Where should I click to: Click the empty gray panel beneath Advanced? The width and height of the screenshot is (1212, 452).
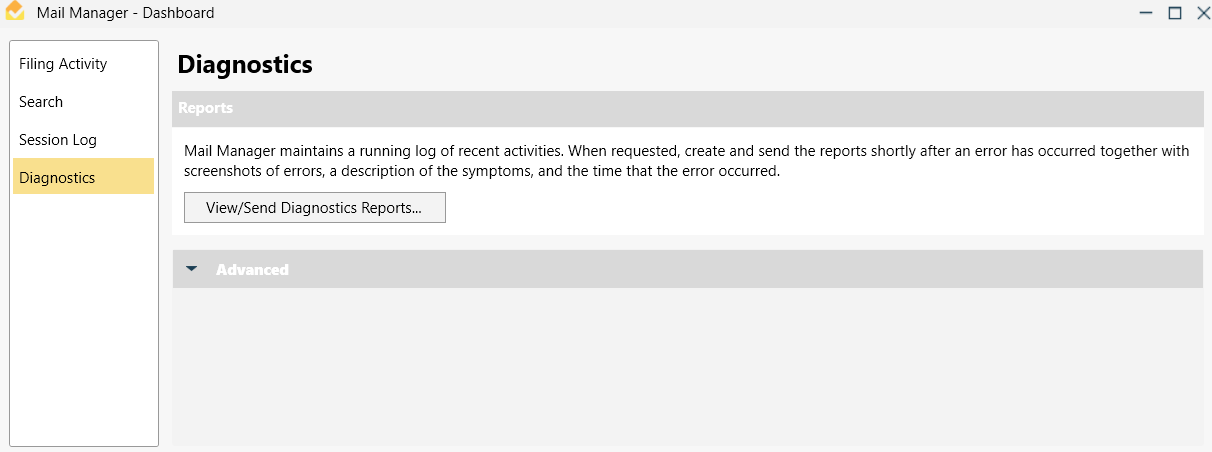coord(687,366)
